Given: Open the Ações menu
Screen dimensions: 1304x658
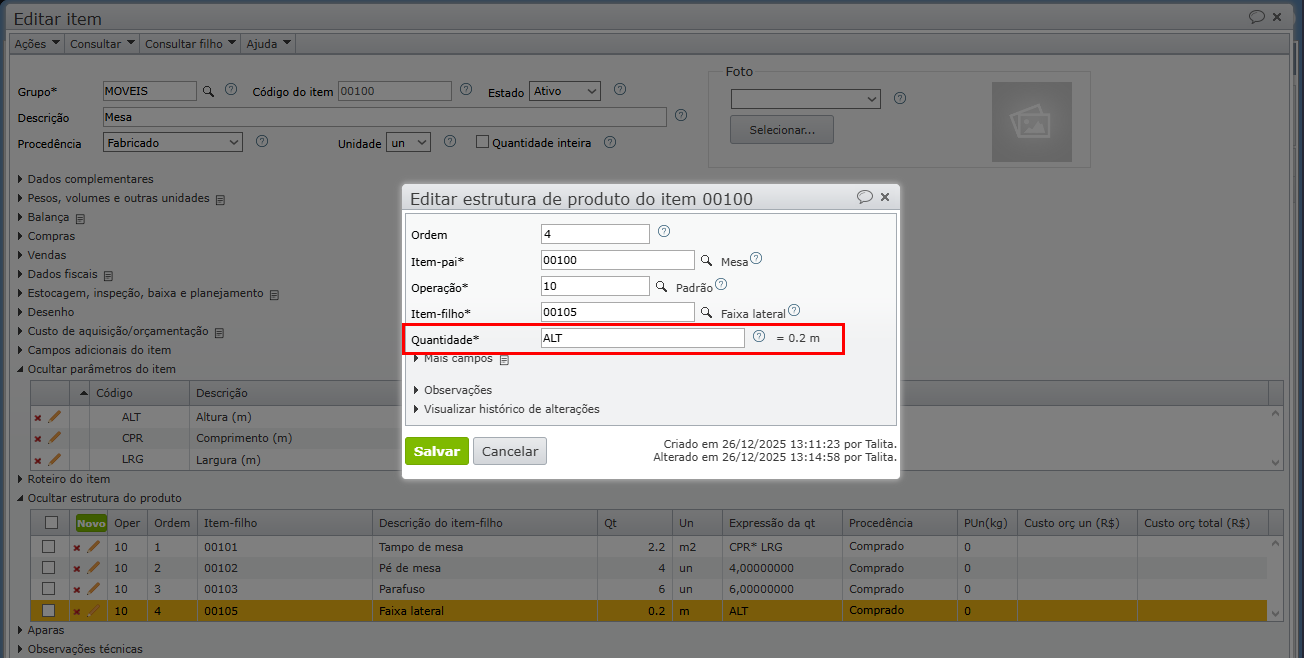Looking at the screenshot, I should pyautogui.click(x=37, y=44).
